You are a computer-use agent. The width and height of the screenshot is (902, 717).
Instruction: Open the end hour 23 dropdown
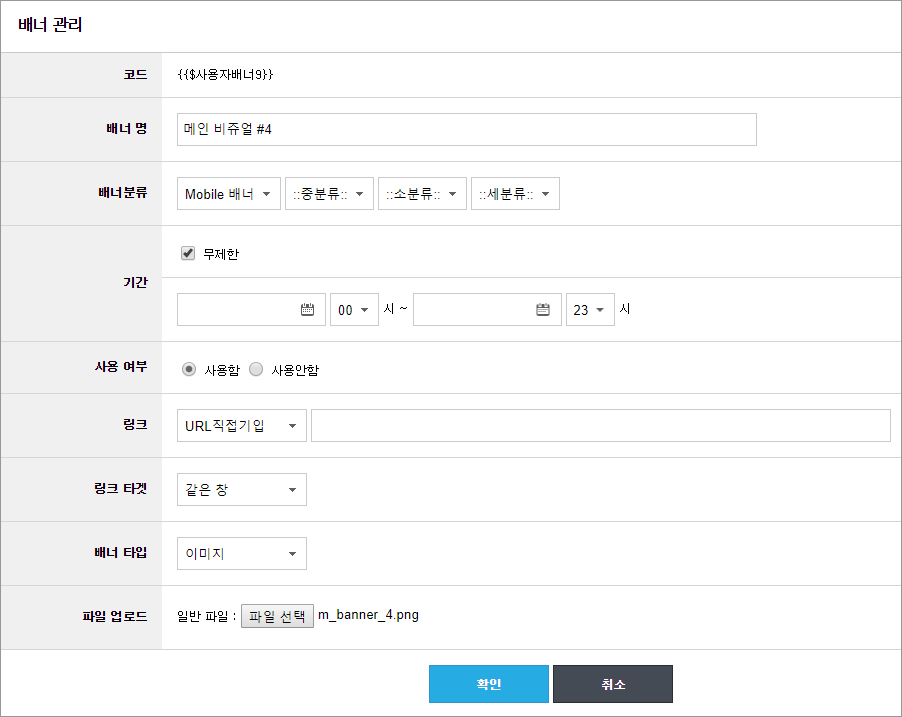pos(590,310)
